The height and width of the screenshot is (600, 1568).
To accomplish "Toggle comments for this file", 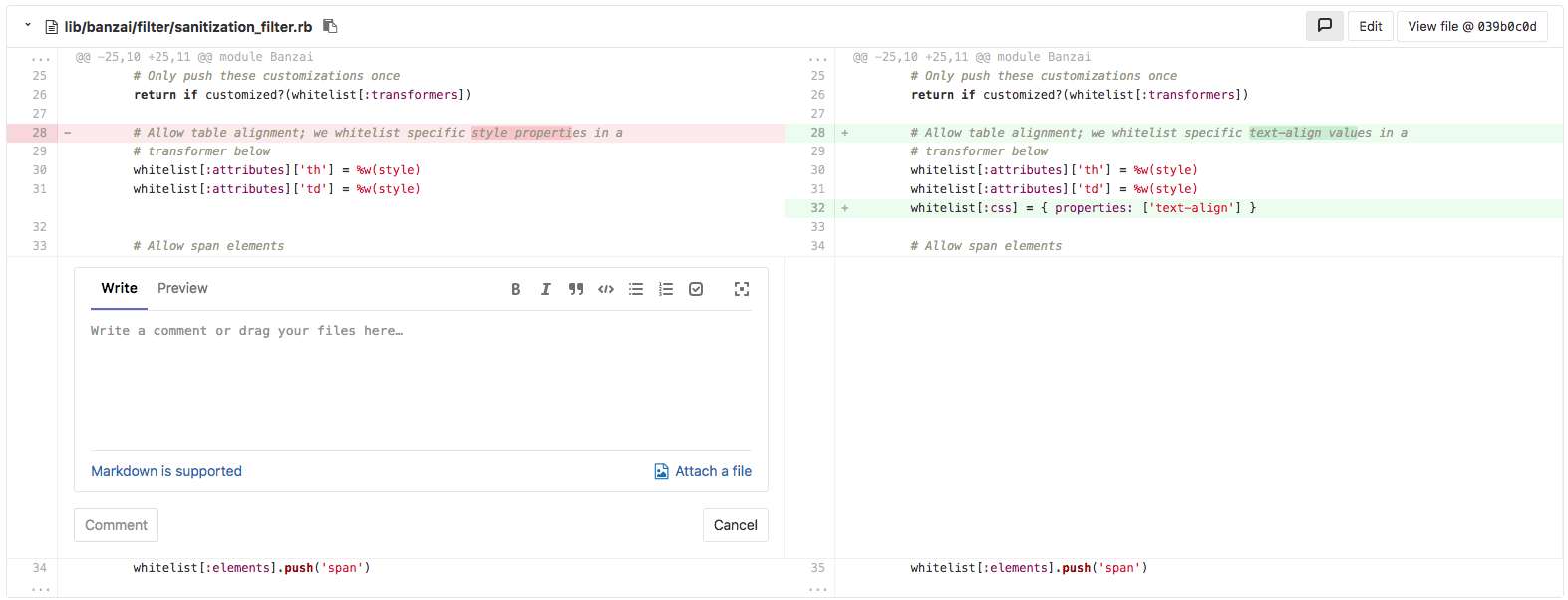I will [1324, 26].
